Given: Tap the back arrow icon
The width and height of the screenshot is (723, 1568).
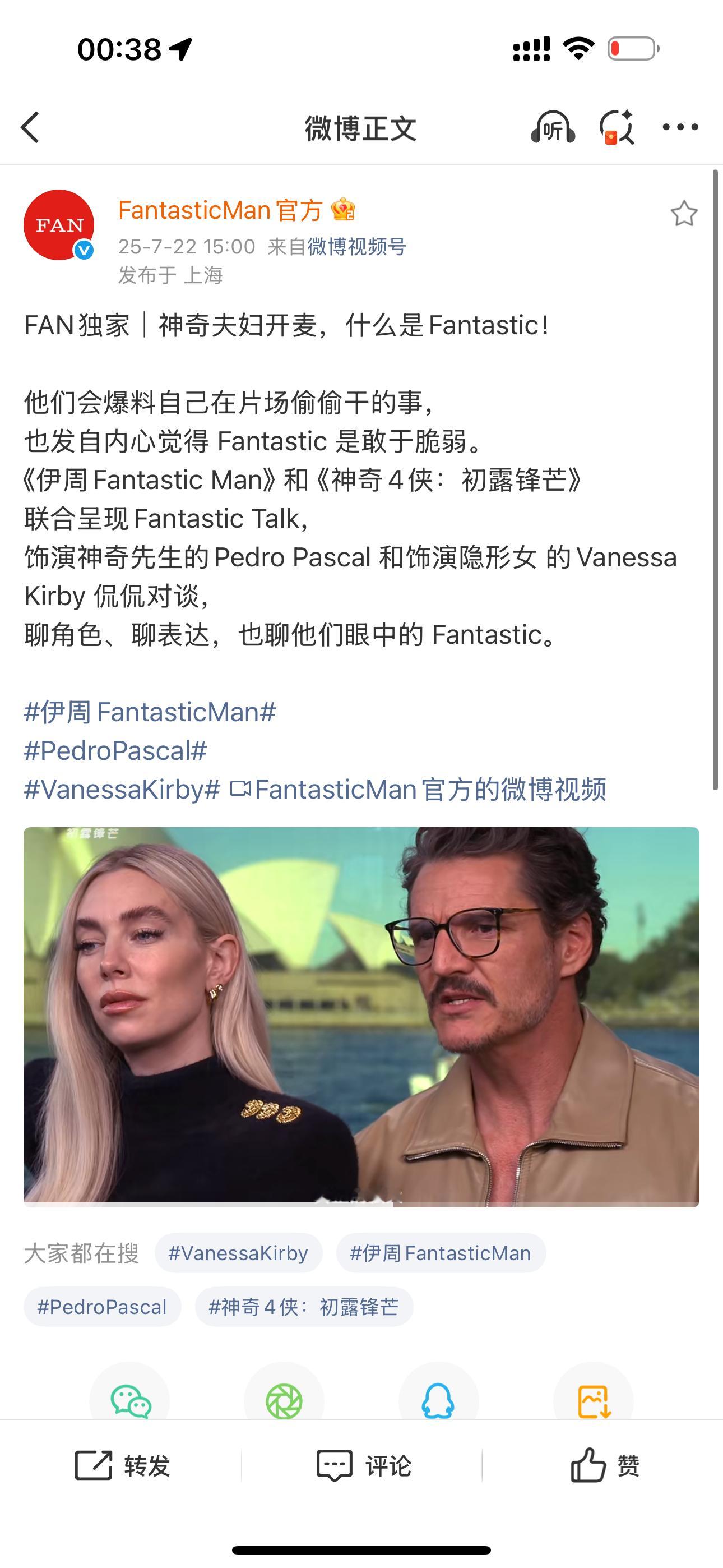Looking at the screenshot, I should (x=30, y=127).
